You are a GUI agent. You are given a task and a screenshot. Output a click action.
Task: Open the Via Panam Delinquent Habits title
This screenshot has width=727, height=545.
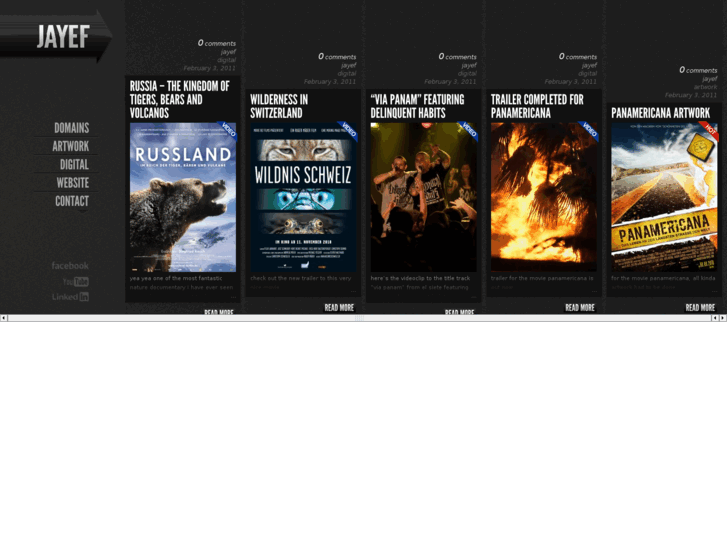417,106
